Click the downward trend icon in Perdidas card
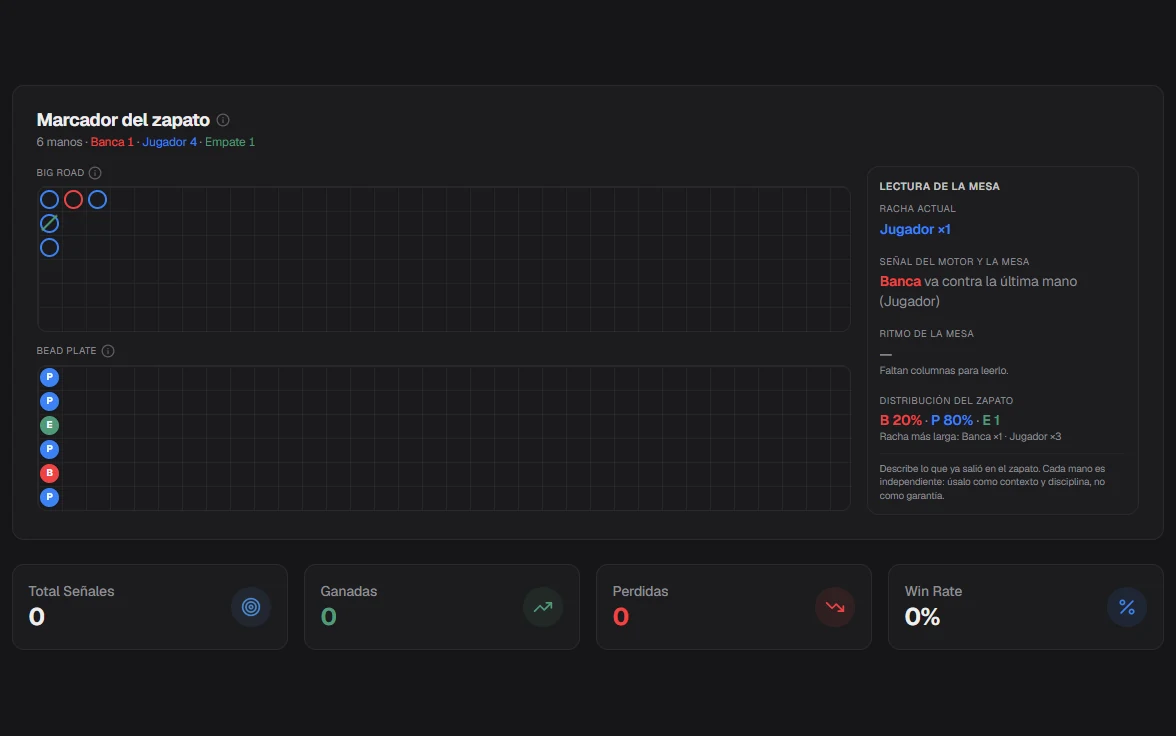This screenshot has height=736, width=1176. pyautogui.click(x=835, y=607)
